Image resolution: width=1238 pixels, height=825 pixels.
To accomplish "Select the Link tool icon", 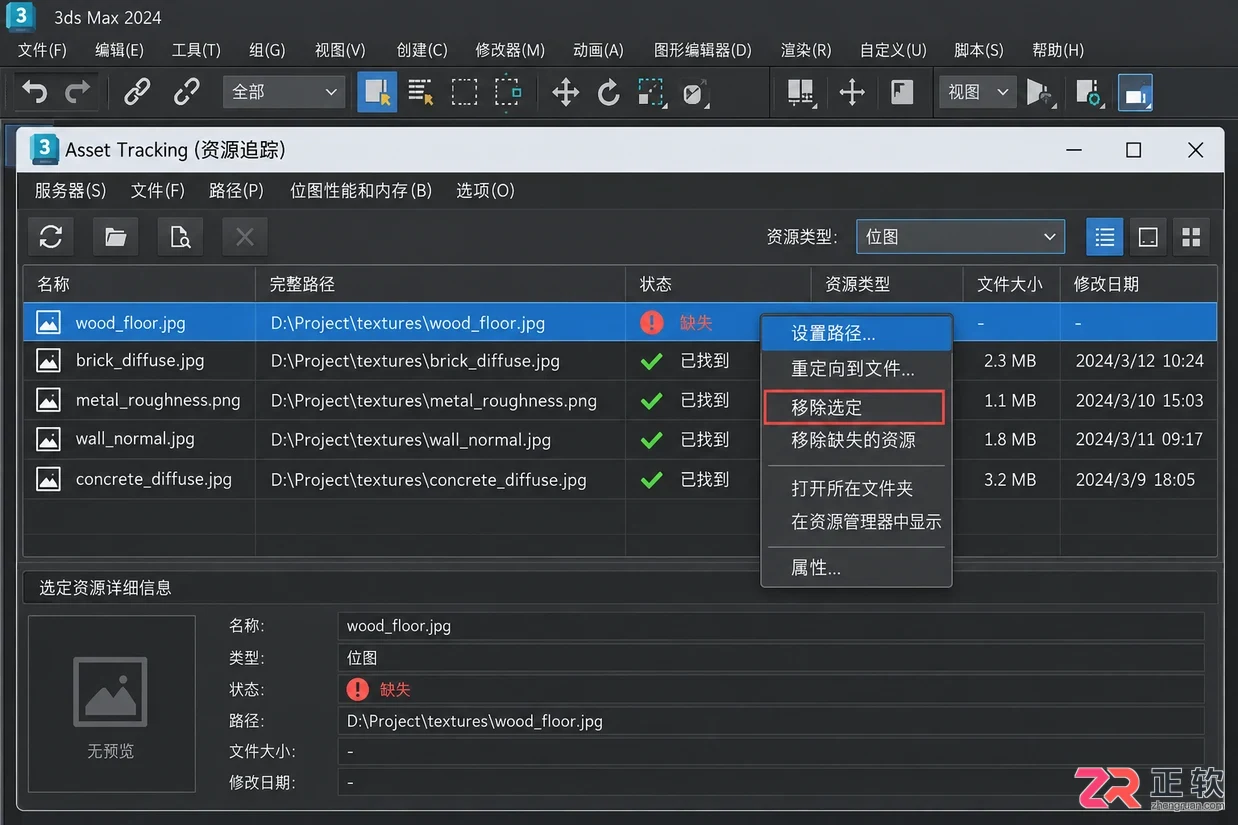I will click(137, 93).
